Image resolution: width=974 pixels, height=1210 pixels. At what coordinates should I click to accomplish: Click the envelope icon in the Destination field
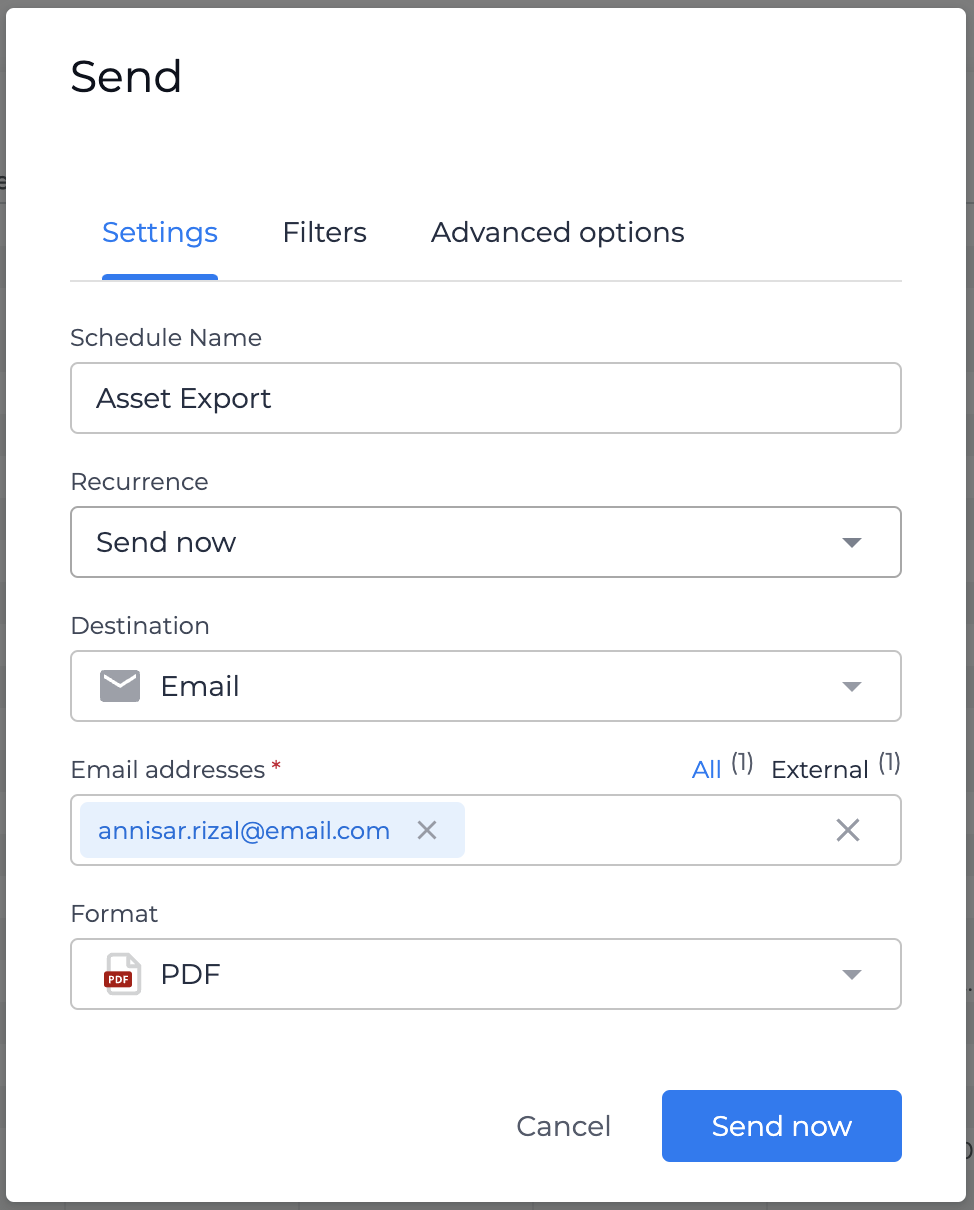tap(120, 686)
